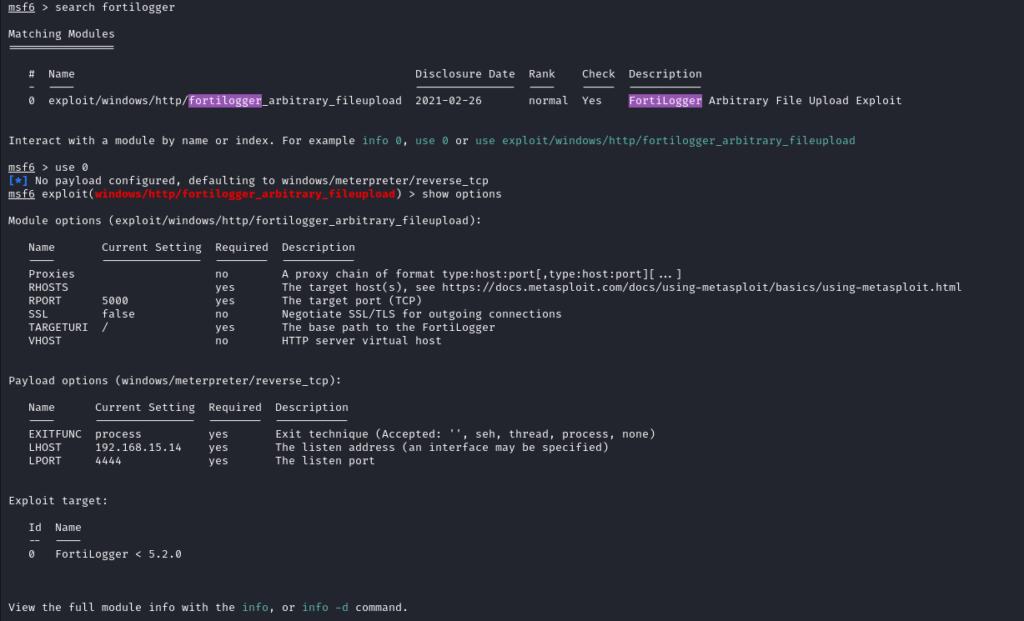Click the 'show options' command

coord(462,194)
